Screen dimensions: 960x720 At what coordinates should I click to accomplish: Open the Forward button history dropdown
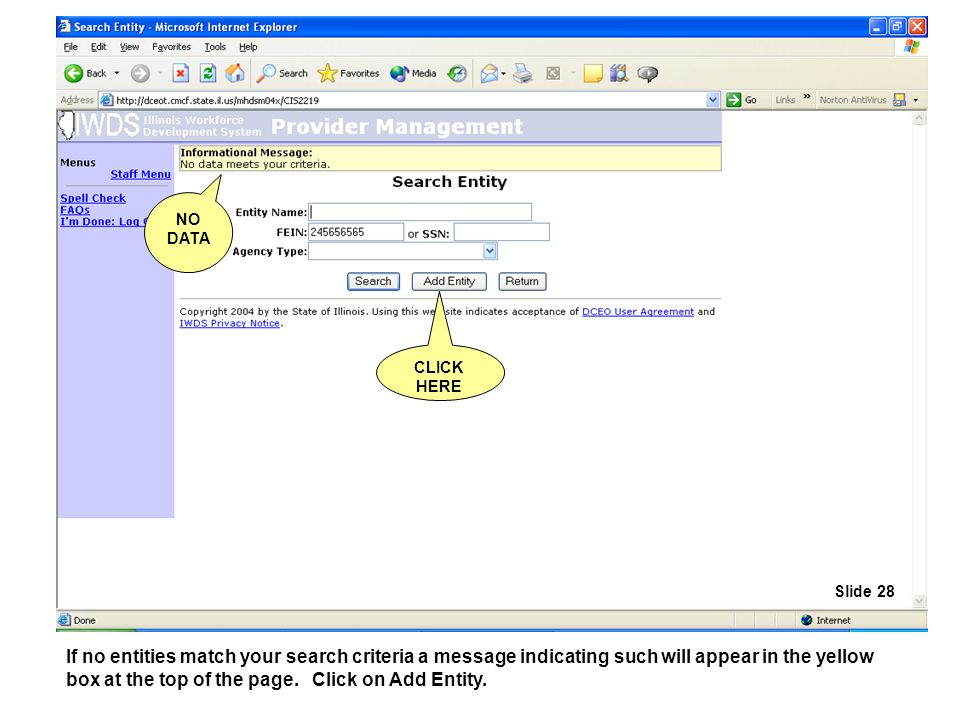[x=160, y=73]
